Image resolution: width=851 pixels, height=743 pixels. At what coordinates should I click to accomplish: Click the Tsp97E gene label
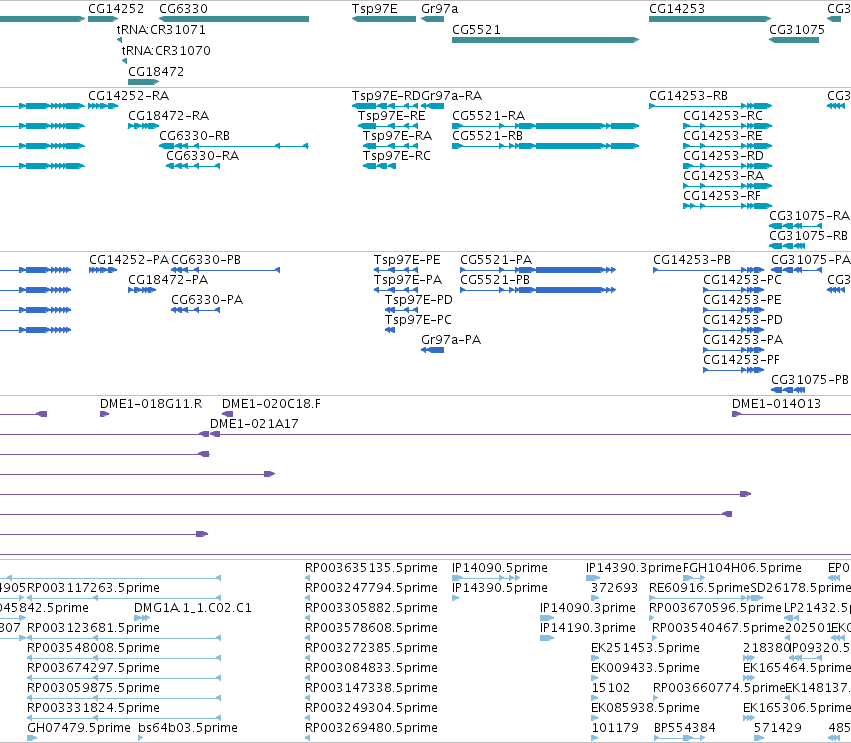374,9
